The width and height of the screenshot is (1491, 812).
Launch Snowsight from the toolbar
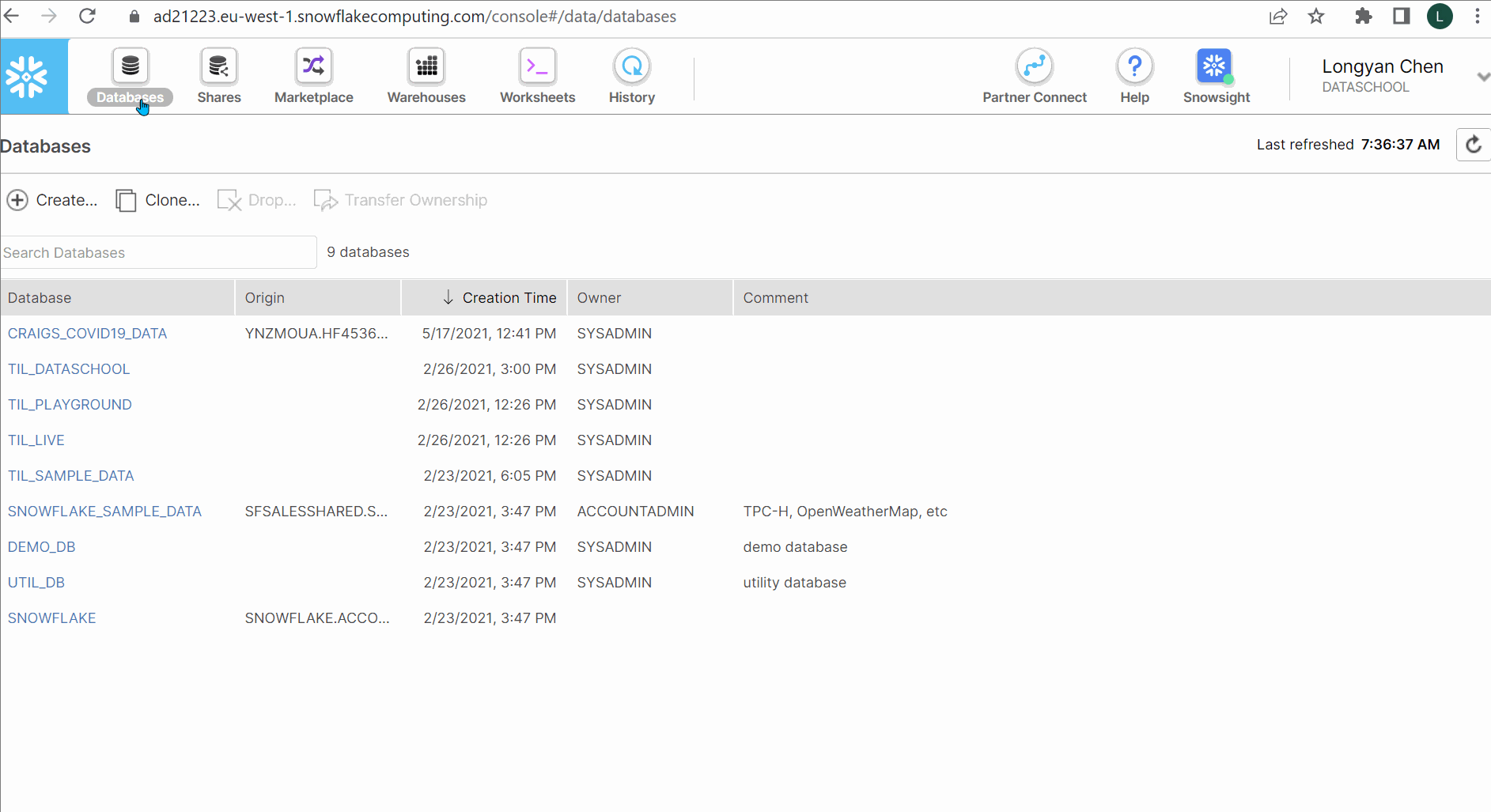point(1216,76)
